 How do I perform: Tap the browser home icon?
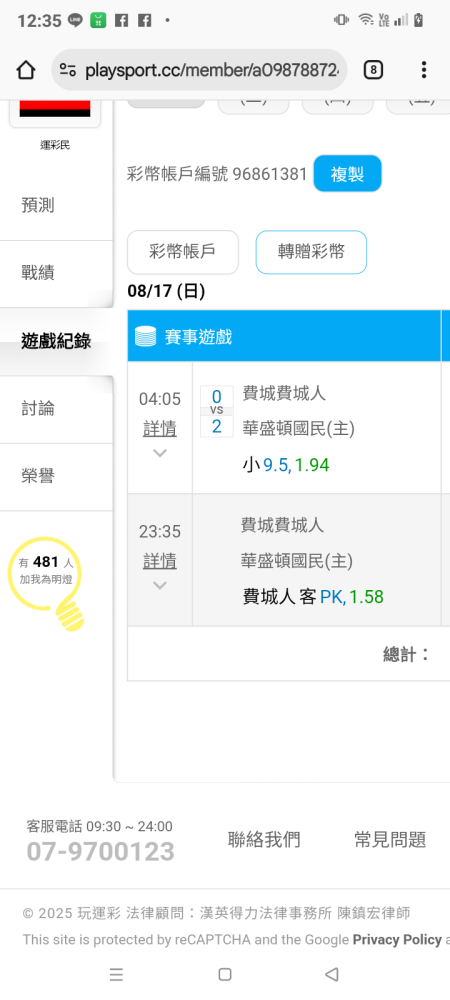[25, 70]
